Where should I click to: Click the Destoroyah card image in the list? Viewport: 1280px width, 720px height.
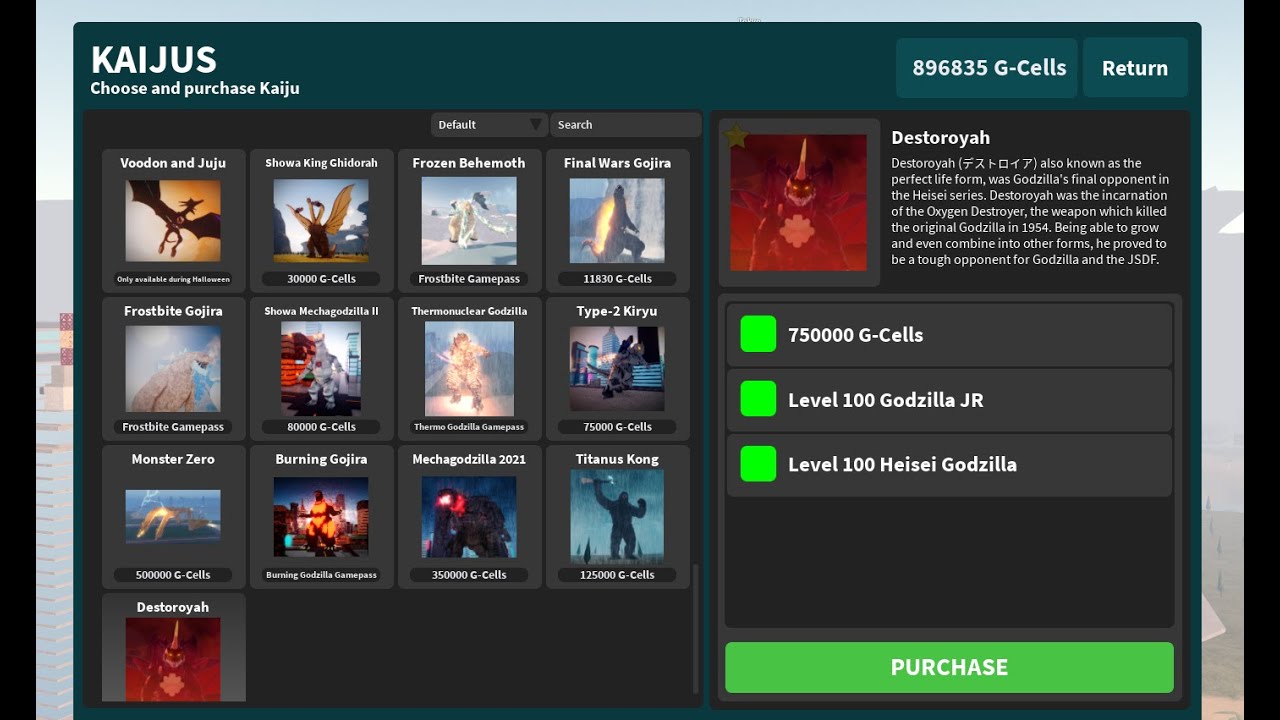click(173, 658)
